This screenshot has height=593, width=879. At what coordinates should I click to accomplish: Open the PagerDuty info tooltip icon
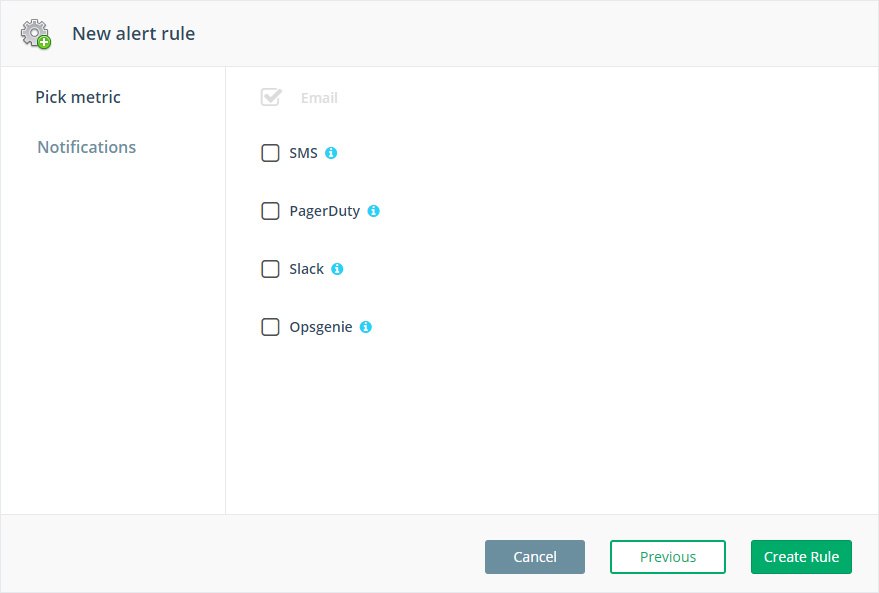[x=373, y=211]
